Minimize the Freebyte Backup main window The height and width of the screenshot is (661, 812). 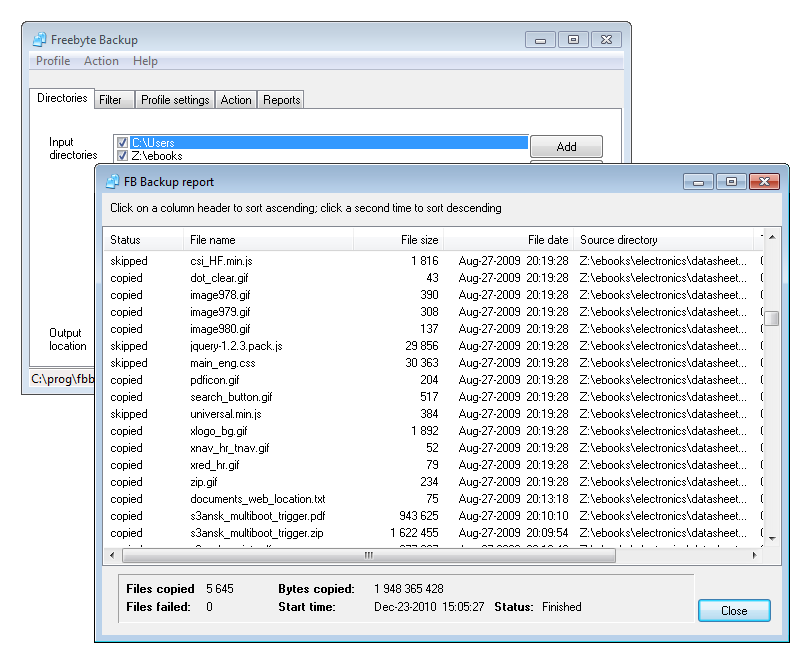[x=540, y=40]
